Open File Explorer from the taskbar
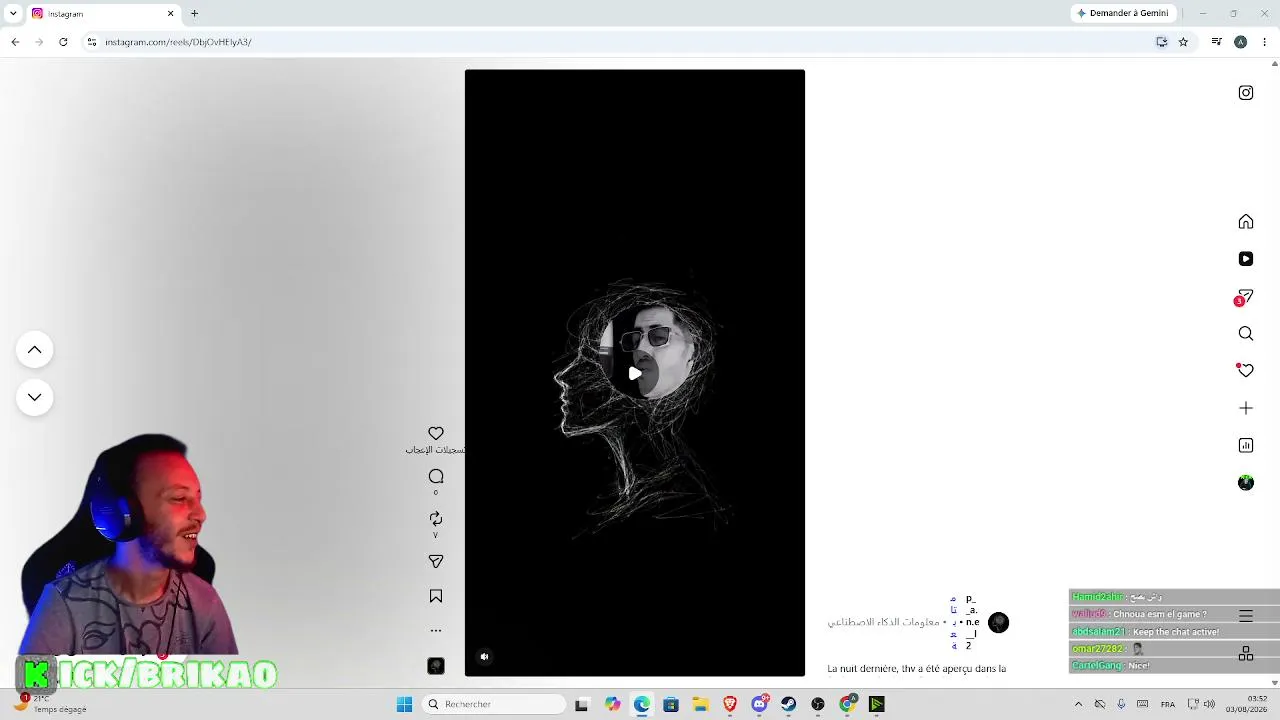 [x=701, y=705]
